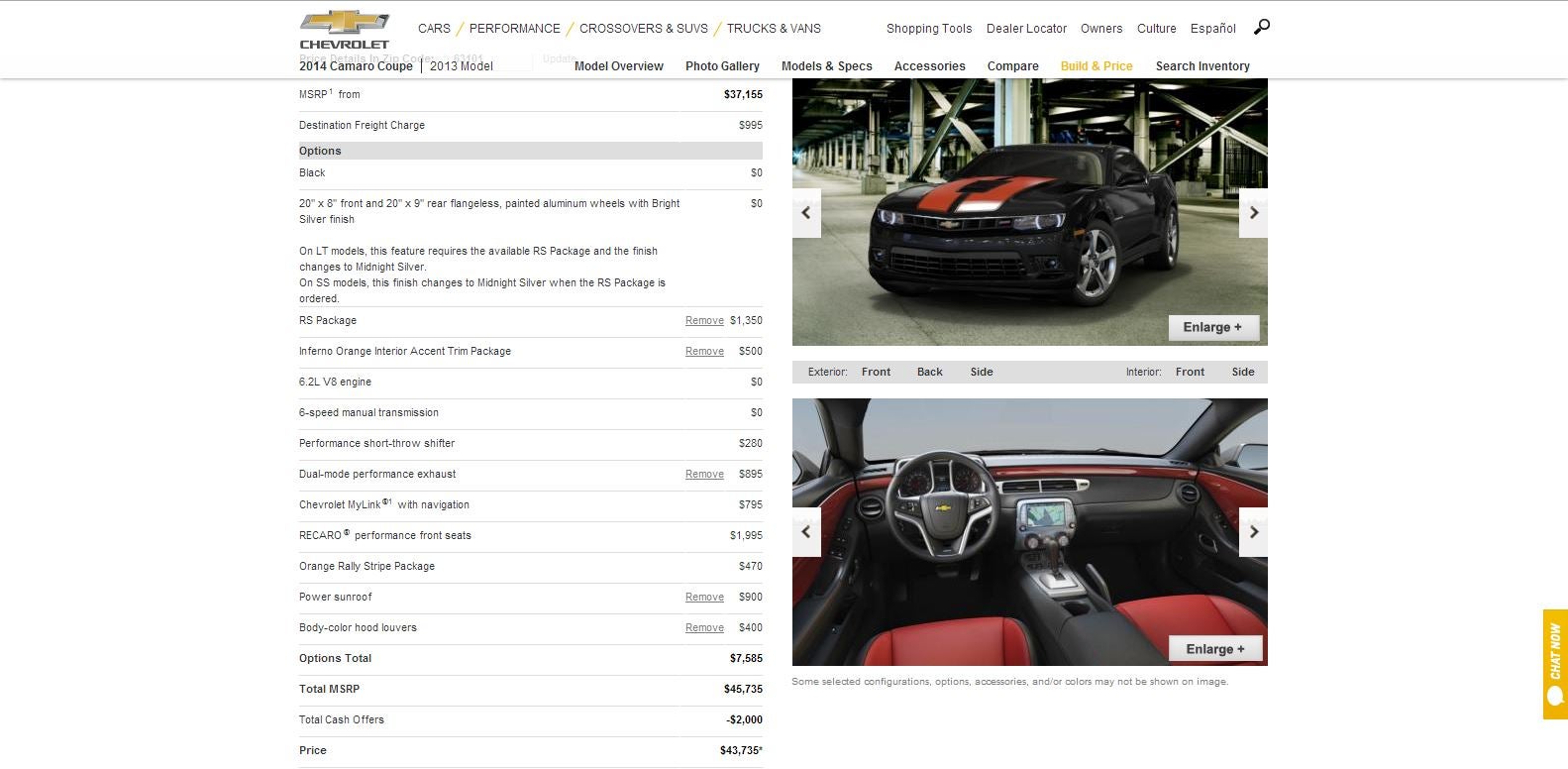Screen dimensions: 1568x769
Task: Select Exterior Front view
Action: pos(876,373)
